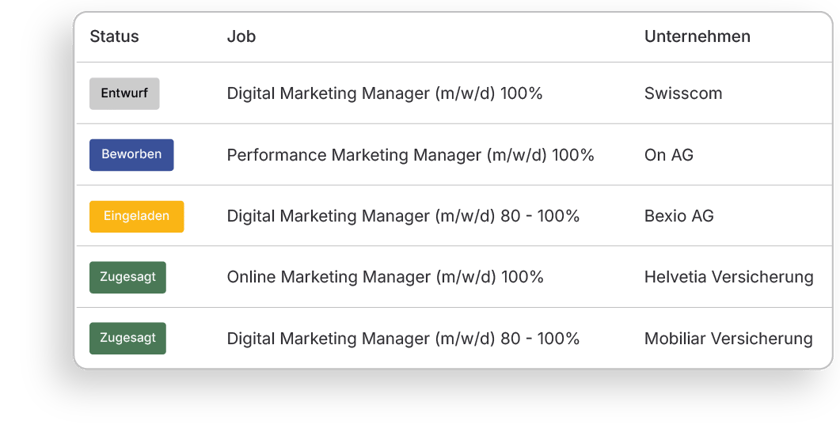Open the Online Marketing Manager job title

pos(385,277)
